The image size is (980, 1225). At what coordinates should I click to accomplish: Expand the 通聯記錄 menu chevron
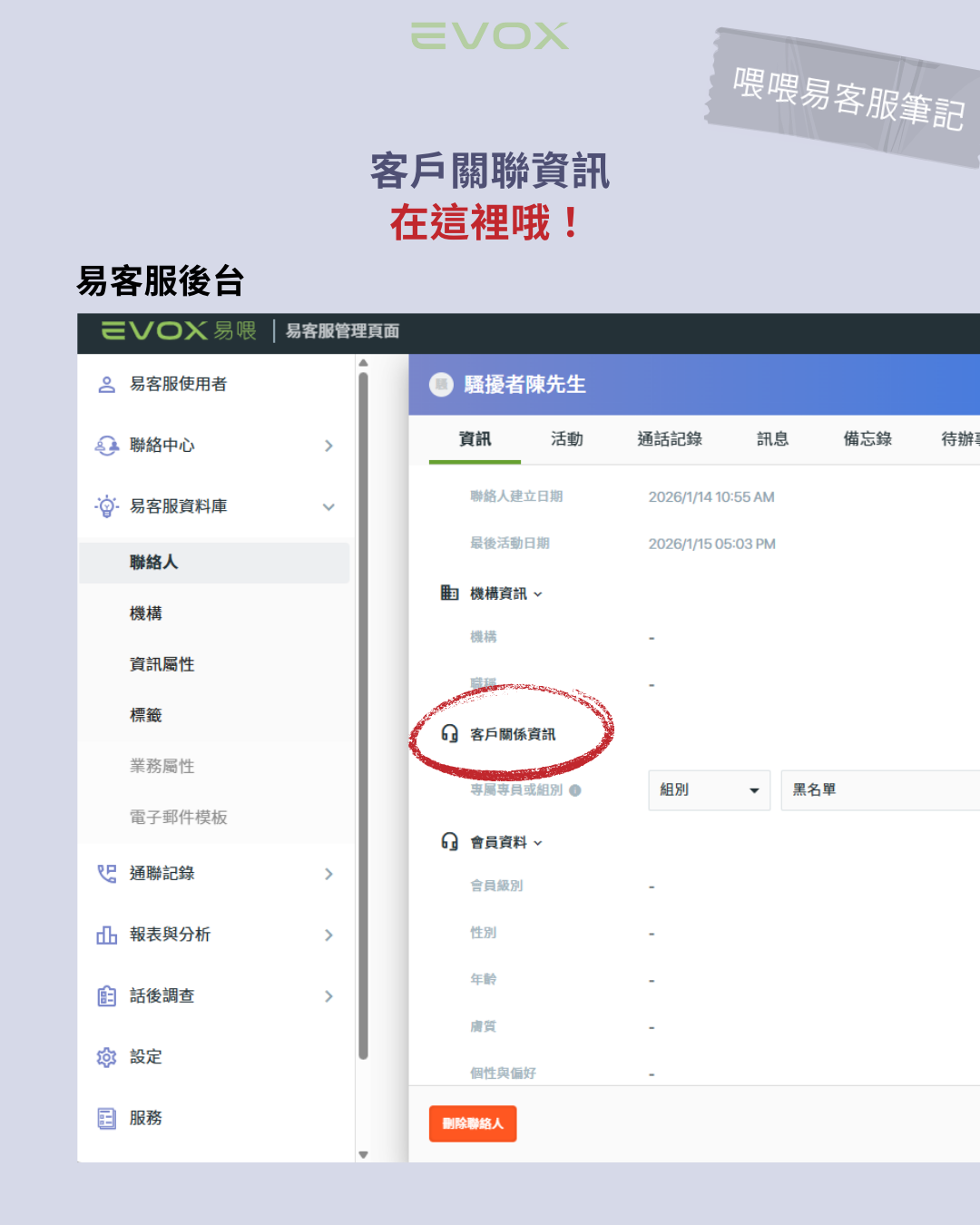(x=328, y=874)
